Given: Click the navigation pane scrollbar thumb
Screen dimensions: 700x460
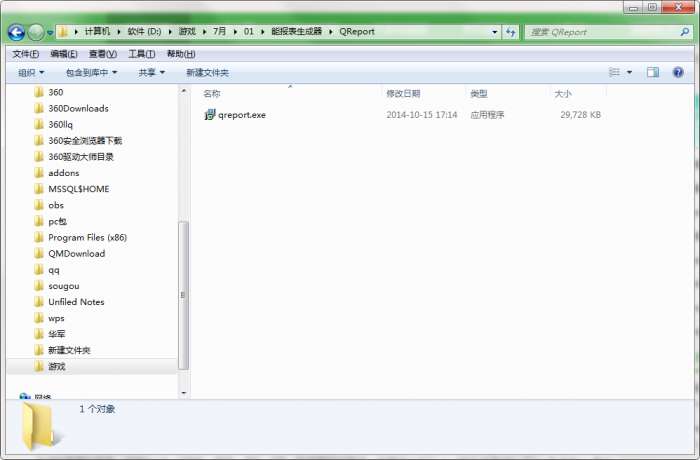Looking at the screenshot, I should click(183, 295).
